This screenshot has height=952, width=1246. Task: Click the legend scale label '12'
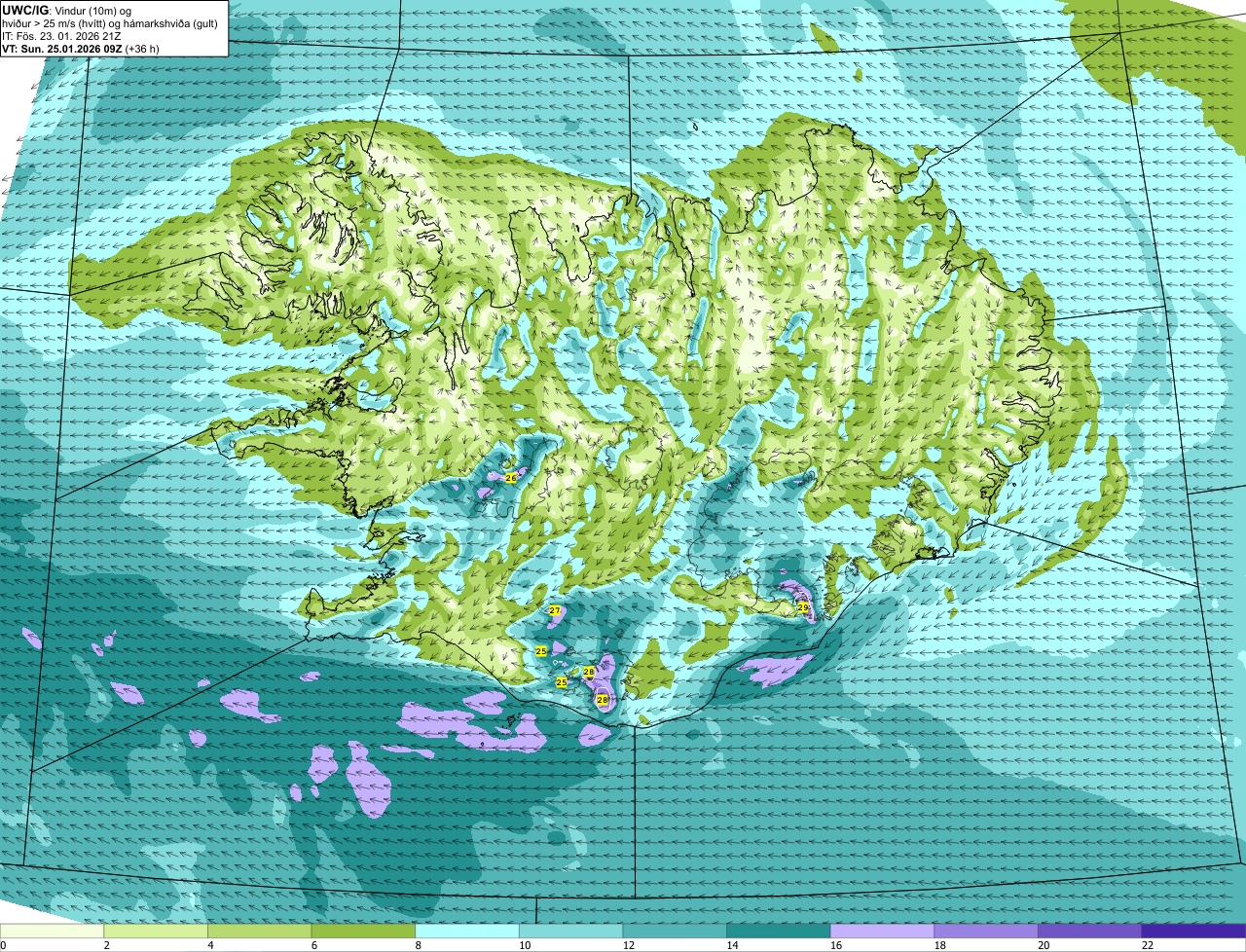tap(628, 945)
